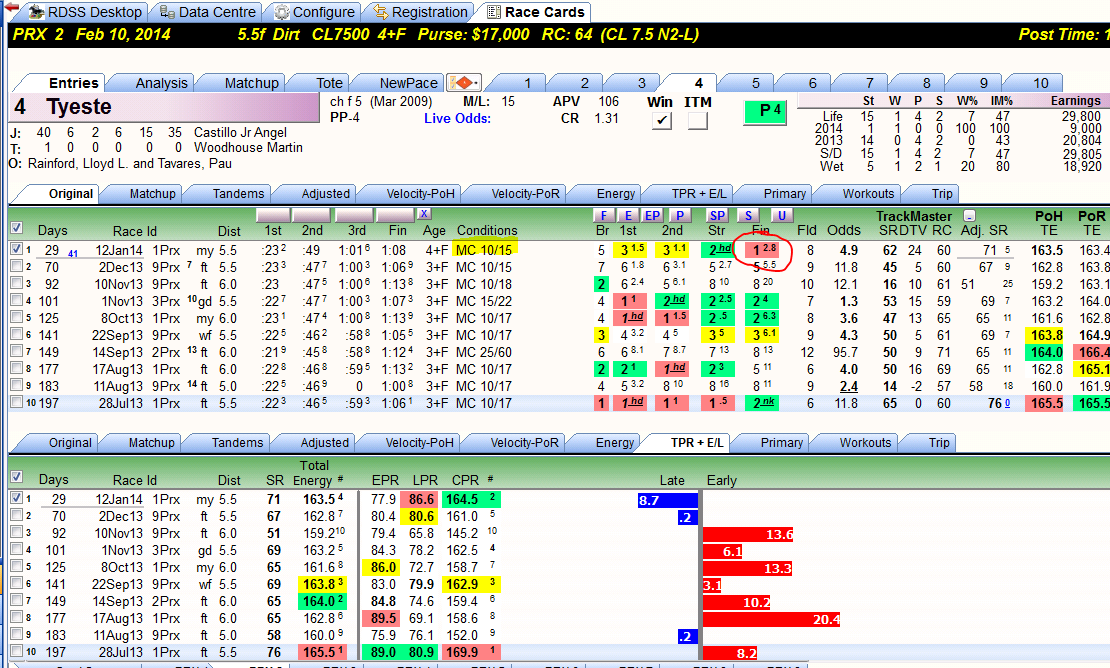Toggle the Win checkbox
The width and height of the screenshot is (1110, 668).
pyautogui.click(x=661, y=120)
